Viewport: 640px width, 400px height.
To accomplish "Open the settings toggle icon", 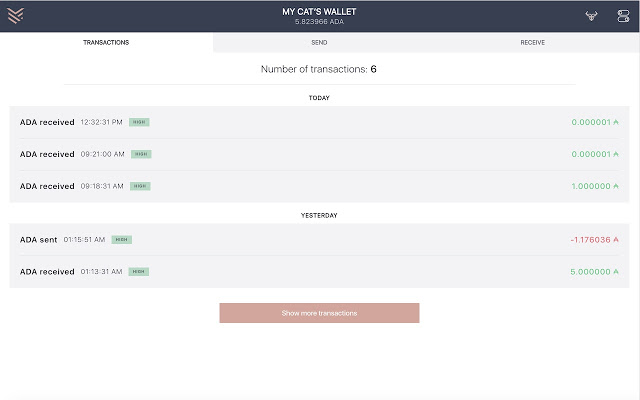I will pos(623,16).
